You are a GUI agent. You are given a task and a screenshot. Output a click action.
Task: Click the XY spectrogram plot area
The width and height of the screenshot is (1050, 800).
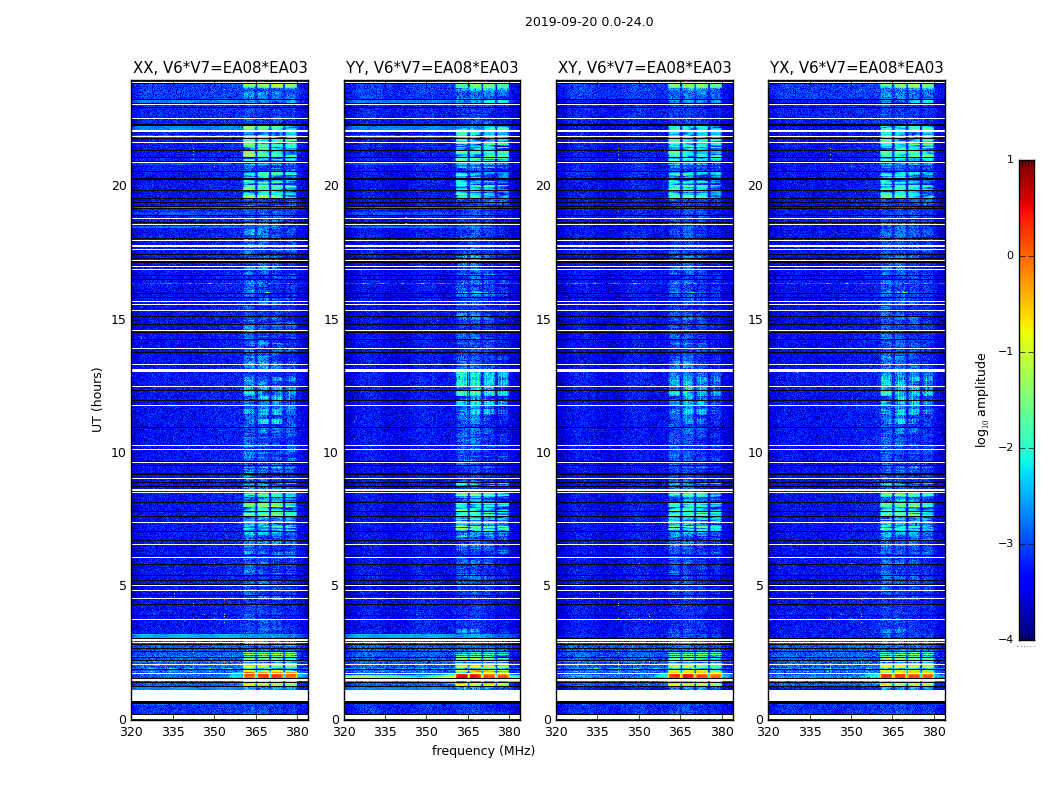[x=644, y=400]
